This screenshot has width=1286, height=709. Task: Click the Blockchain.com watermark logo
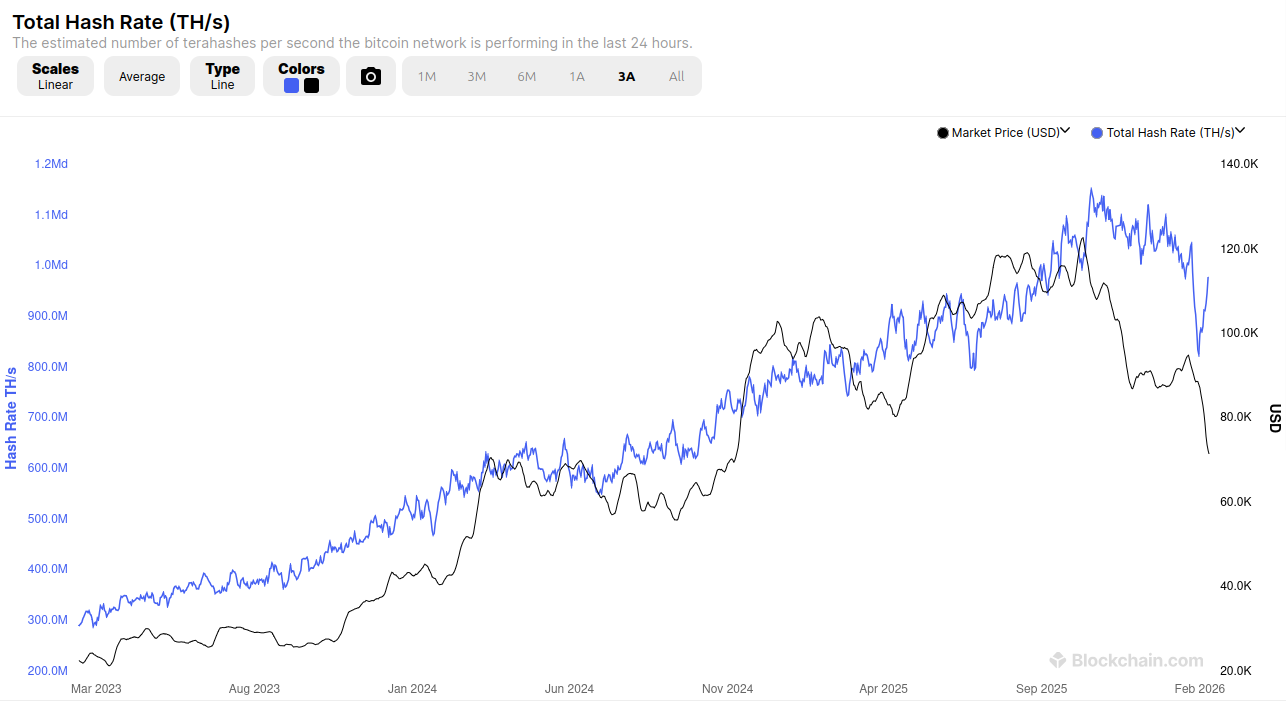(x=1126, y=660)
